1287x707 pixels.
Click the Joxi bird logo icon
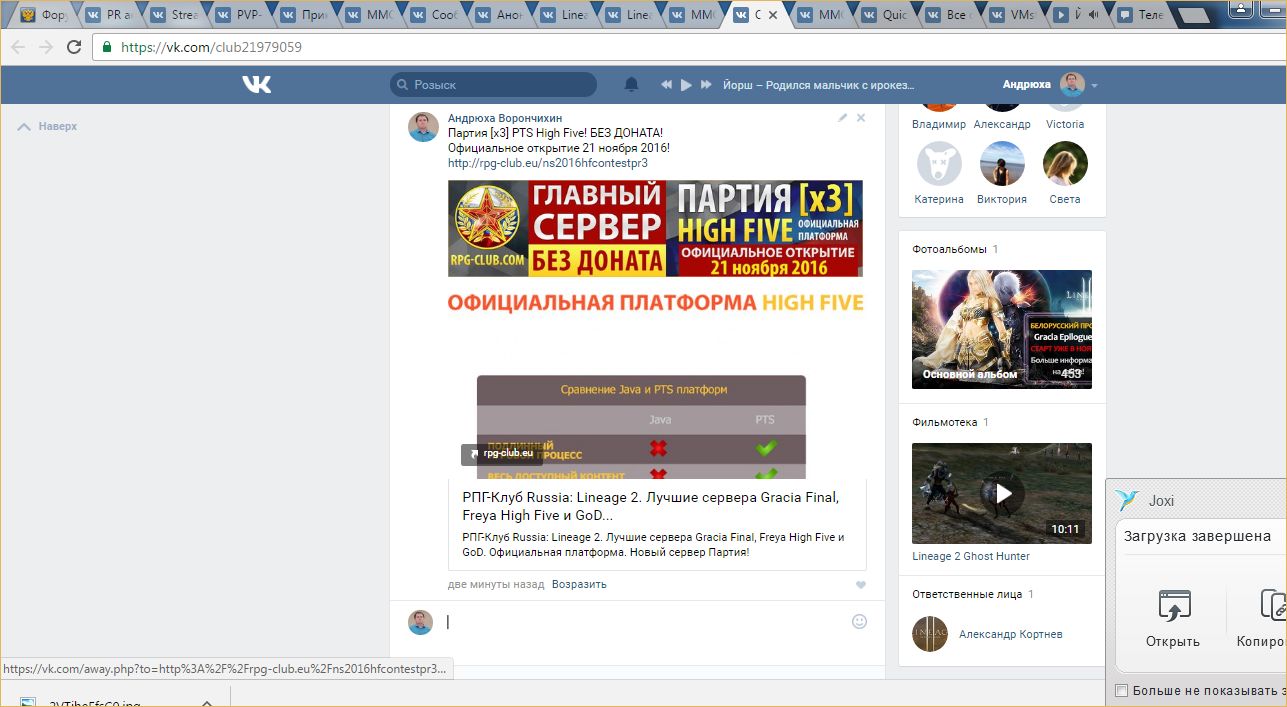click(1127, 501)
